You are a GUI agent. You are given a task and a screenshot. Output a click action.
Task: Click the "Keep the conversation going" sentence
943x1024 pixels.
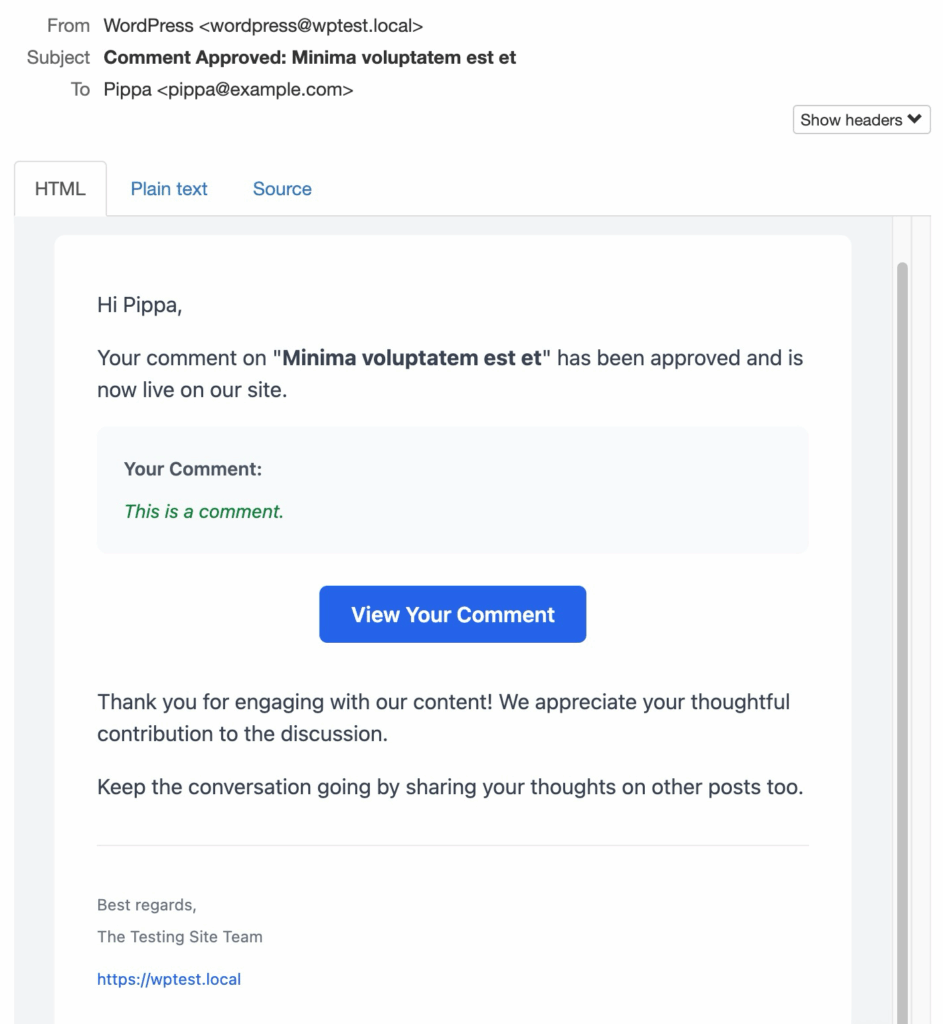[450, 787]
